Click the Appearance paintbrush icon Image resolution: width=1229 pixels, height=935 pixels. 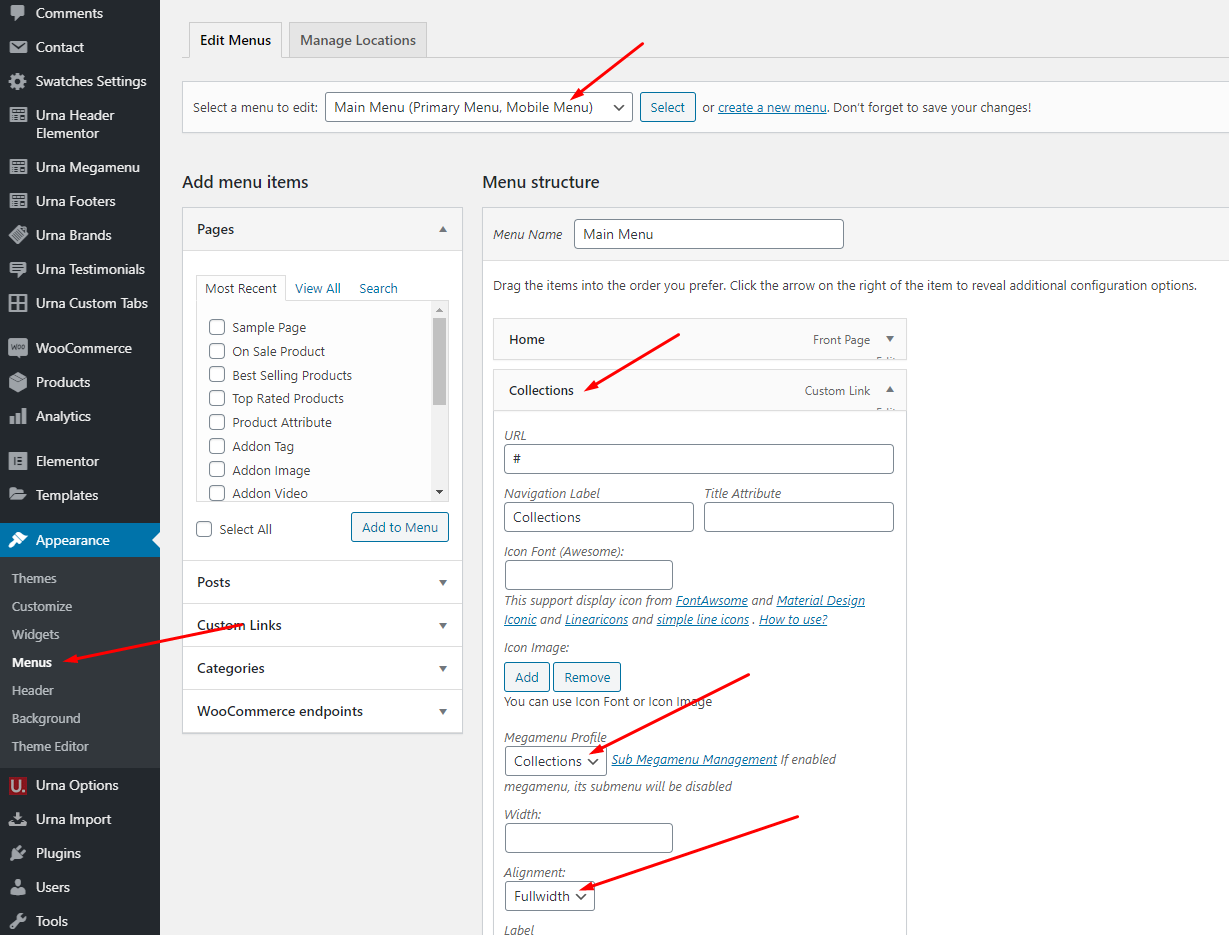[x=18, y=540]
